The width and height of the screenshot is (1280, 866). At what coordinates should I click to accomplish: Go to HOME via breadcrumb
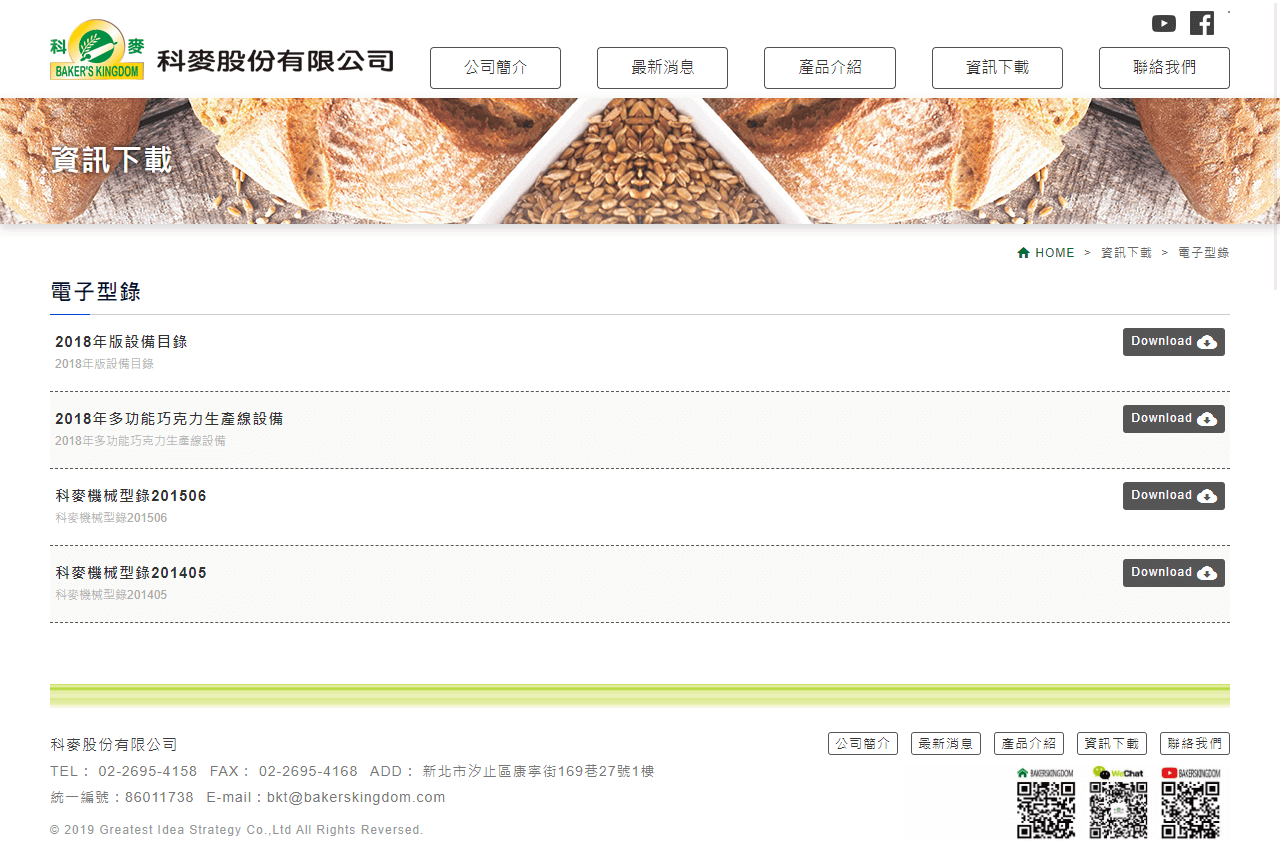tap(1055, 253)
